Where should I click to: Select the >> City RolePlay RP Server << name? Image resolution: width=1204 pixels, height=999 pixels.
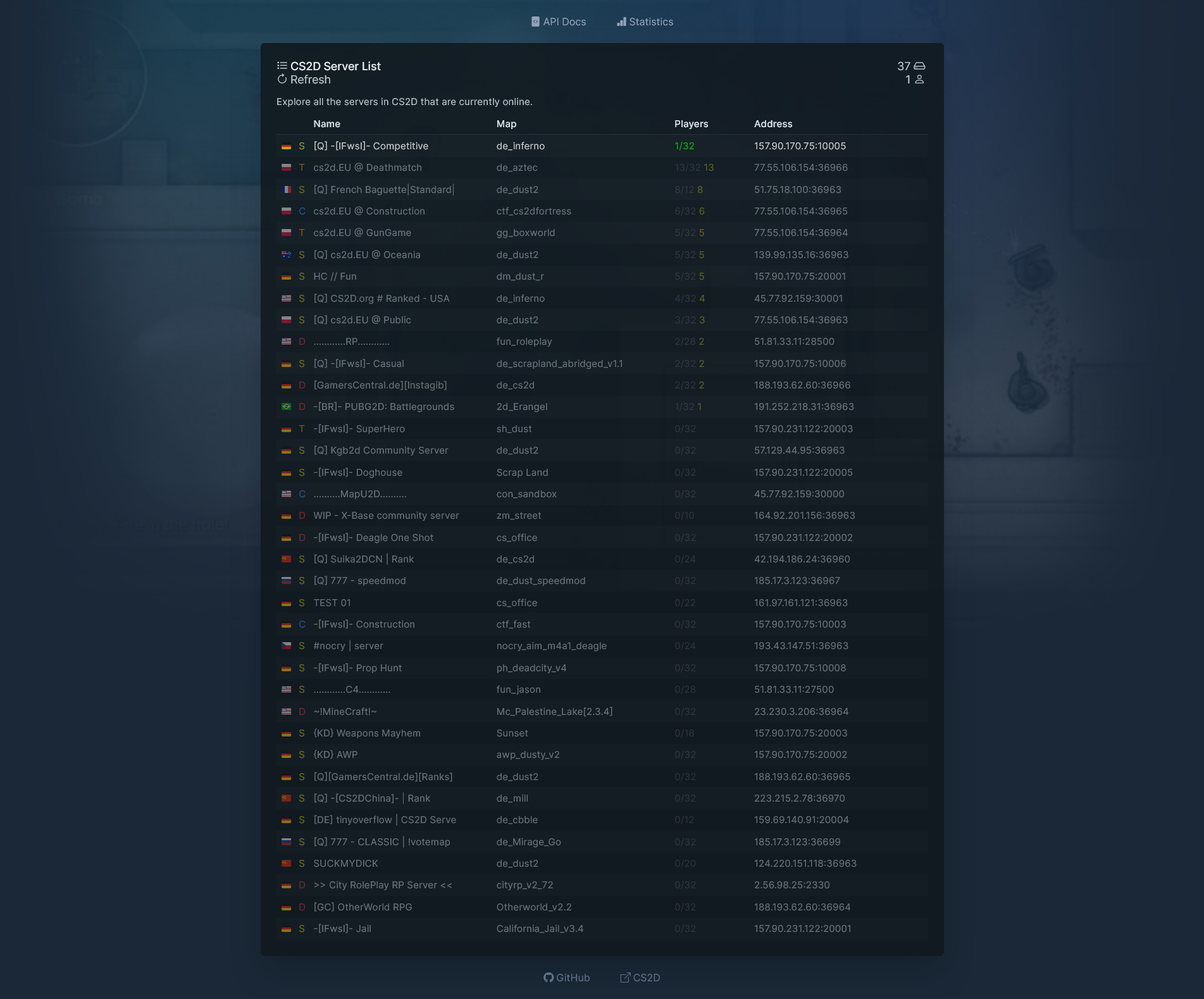[x=383, y=885]
